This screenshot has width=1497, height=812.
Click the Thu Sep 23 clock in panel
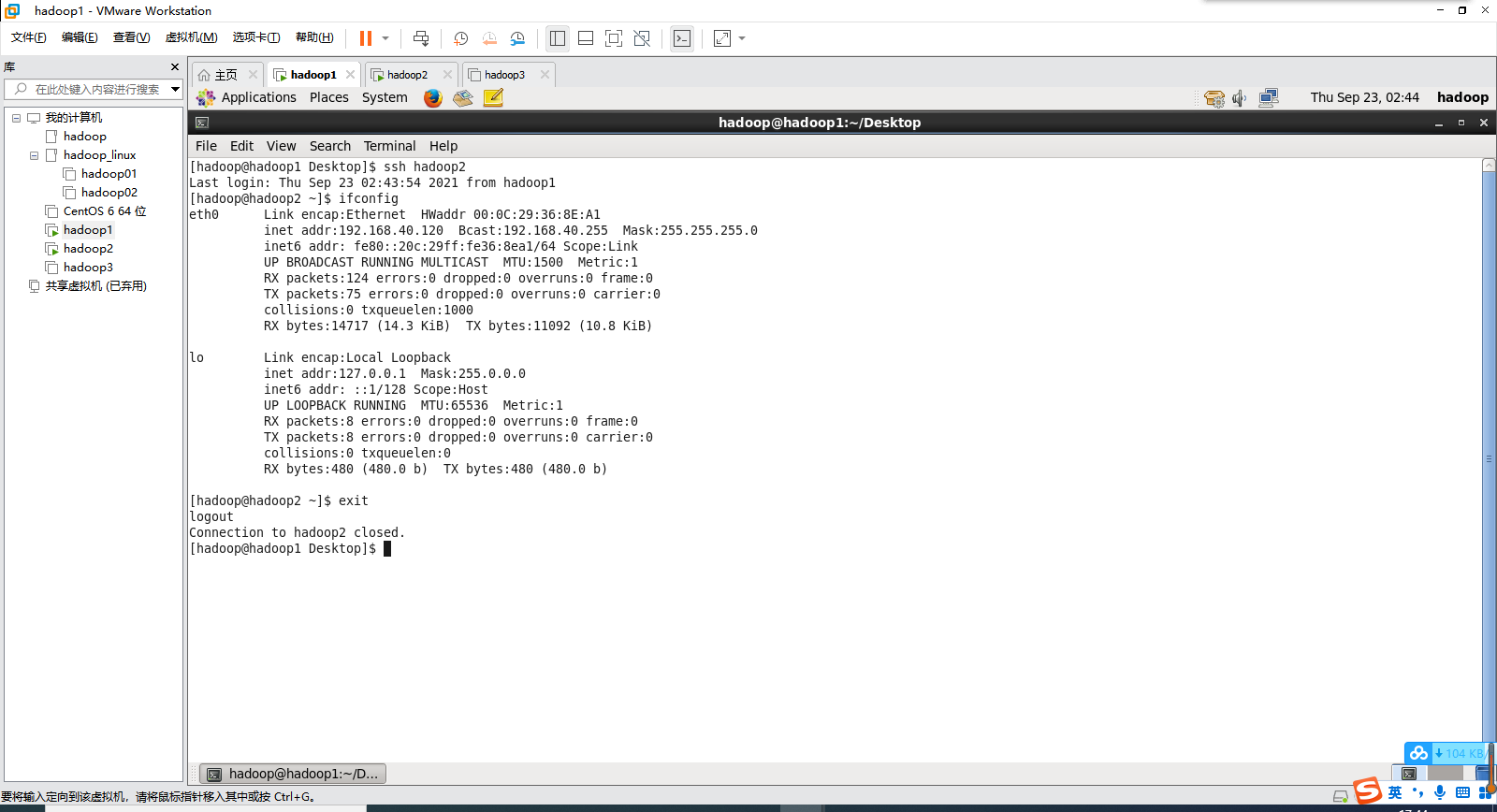pos(1364,97)
